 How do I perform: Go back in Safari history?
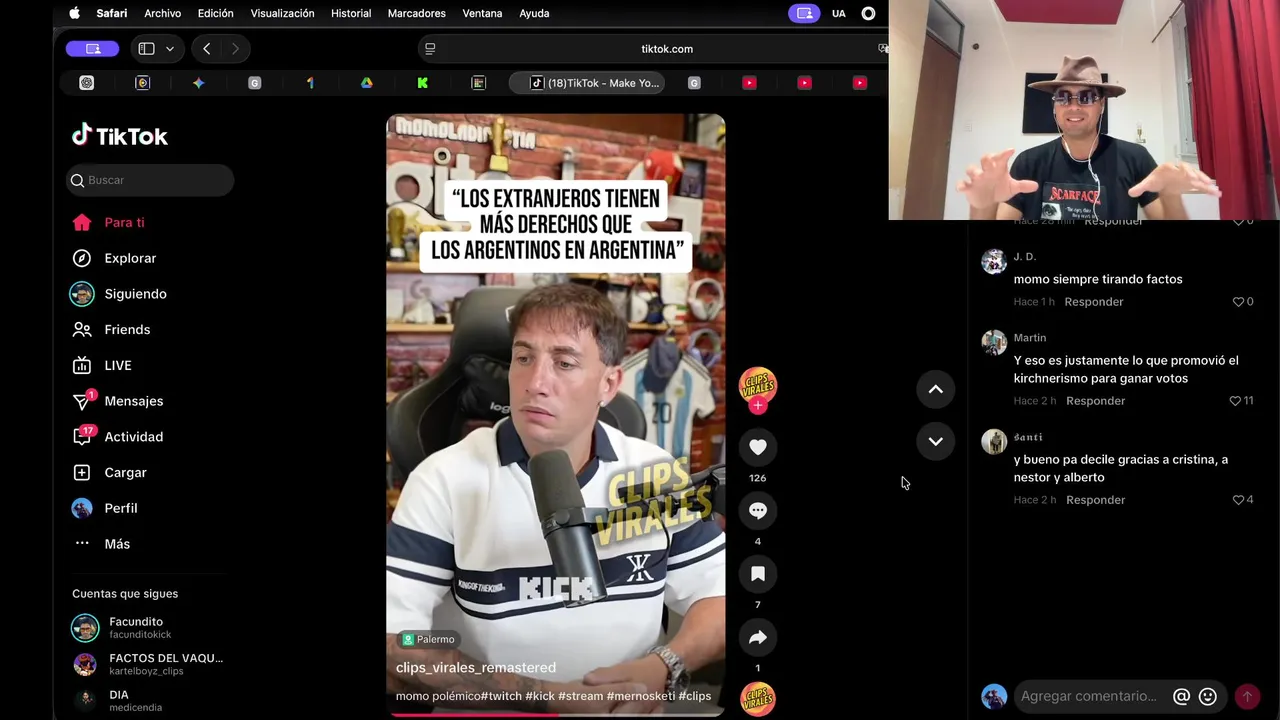pos(206,48)
